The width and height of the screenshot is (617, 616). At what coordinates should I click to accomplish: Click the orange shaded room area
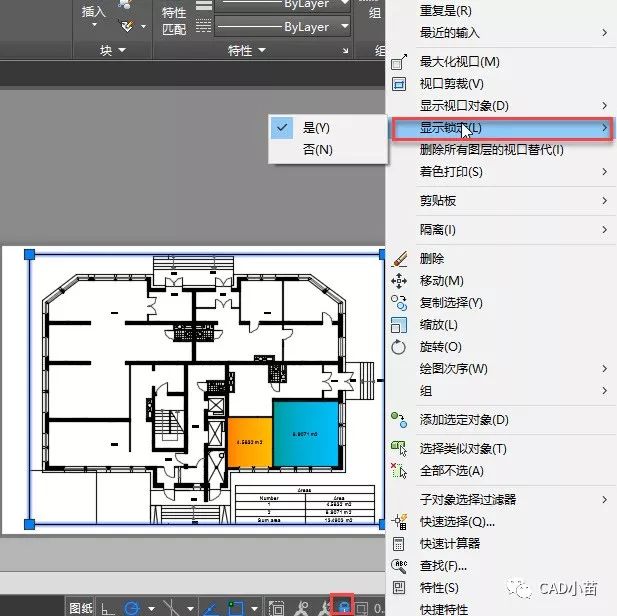(250, 439)
